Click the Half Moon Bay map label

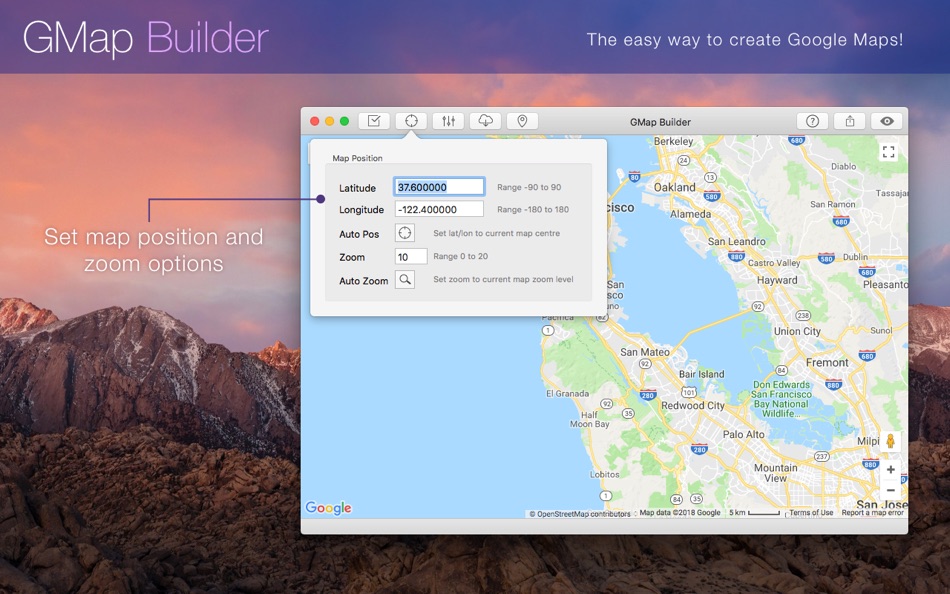coord(590,419)
